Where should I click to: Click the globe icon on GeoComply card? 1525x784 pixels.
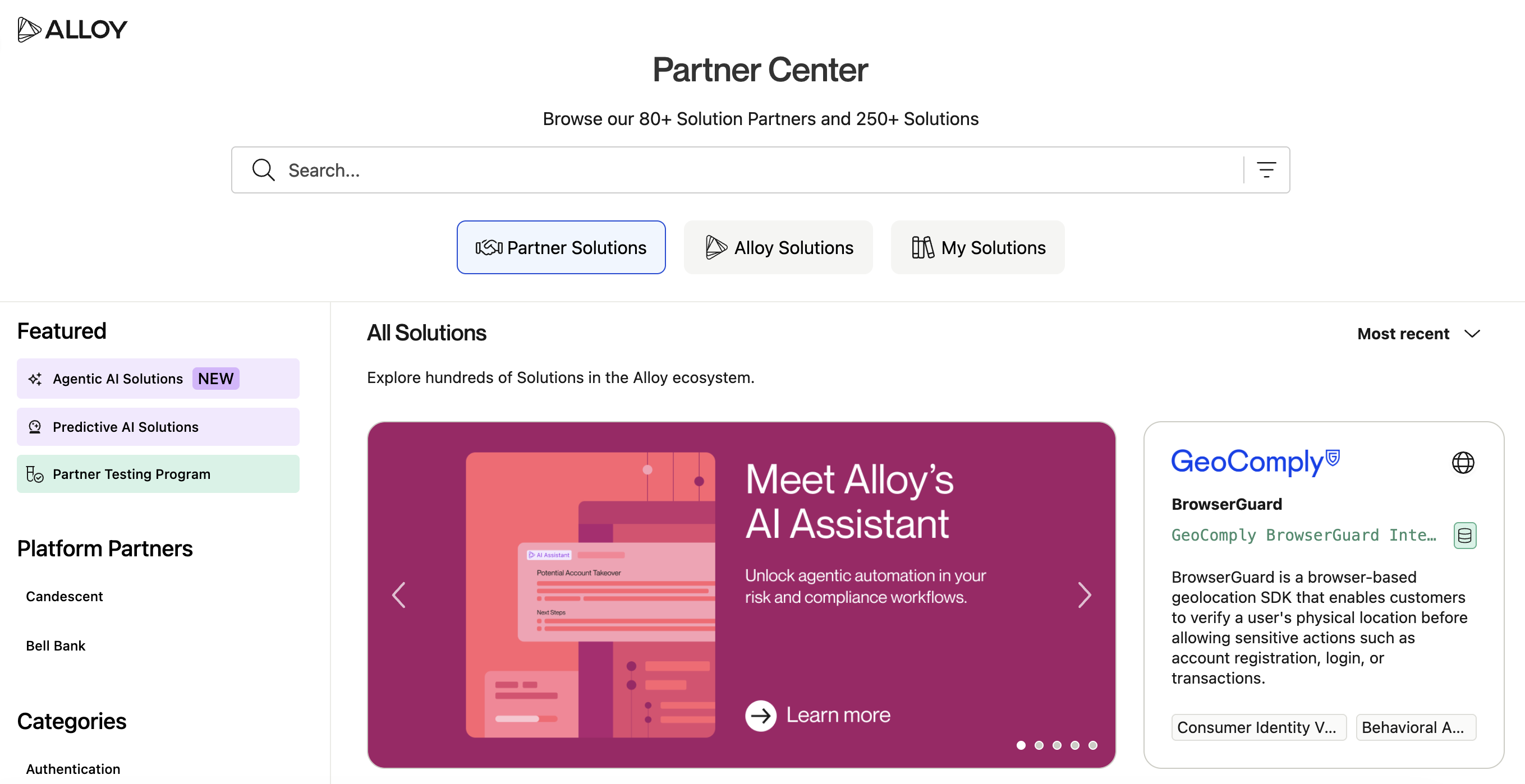pyautogui.click(x=1463, y=463)
